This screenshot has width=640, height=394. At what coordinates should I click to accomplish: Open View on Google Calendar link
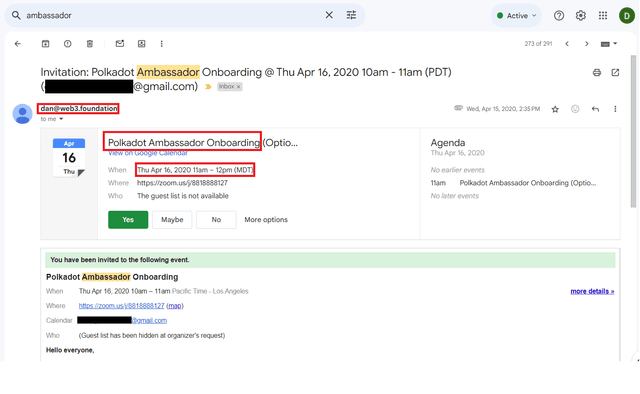pos(148,153)
